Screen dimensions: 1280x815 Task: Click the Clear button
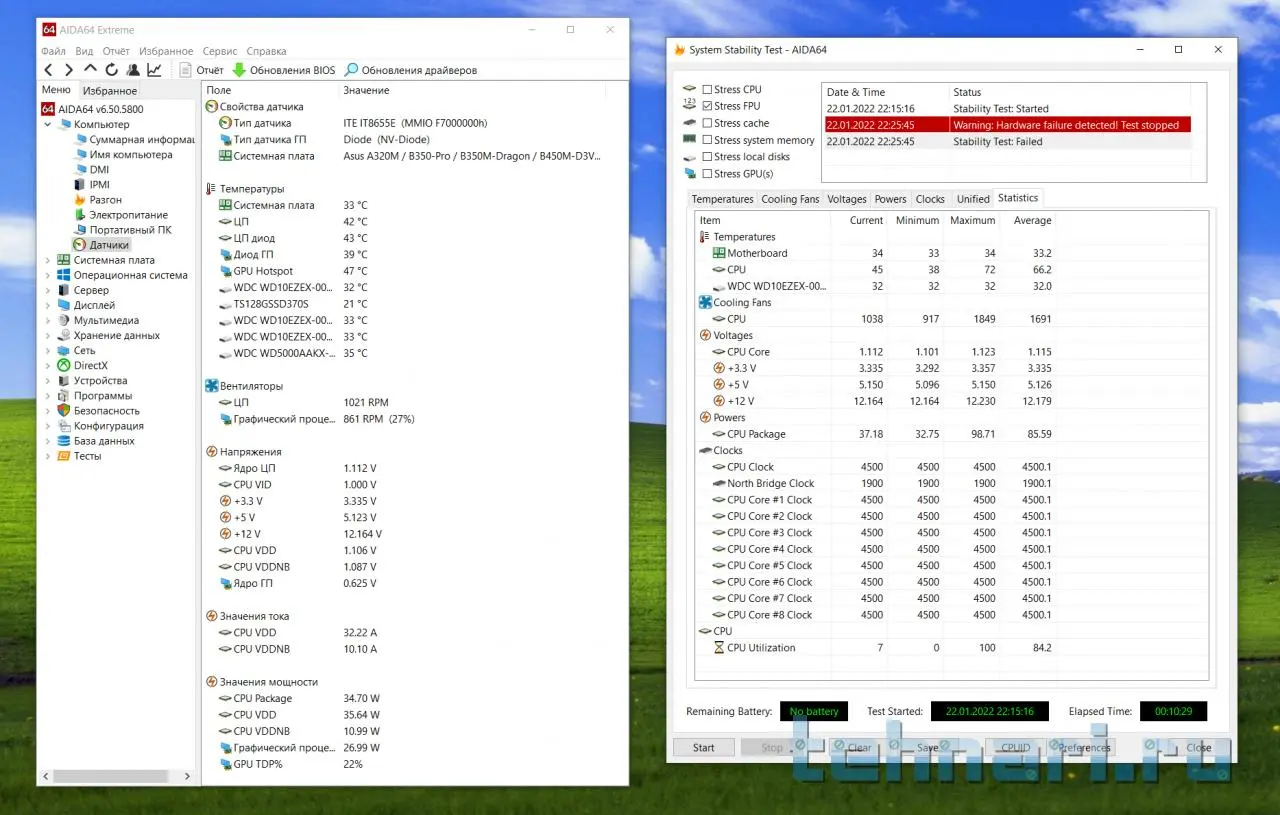tap(860, 747)
